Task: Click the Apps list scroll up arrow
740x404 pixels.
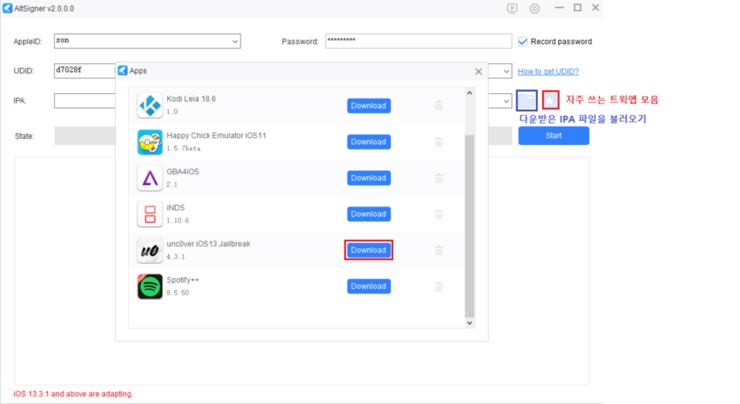Action: coord(469,93)
